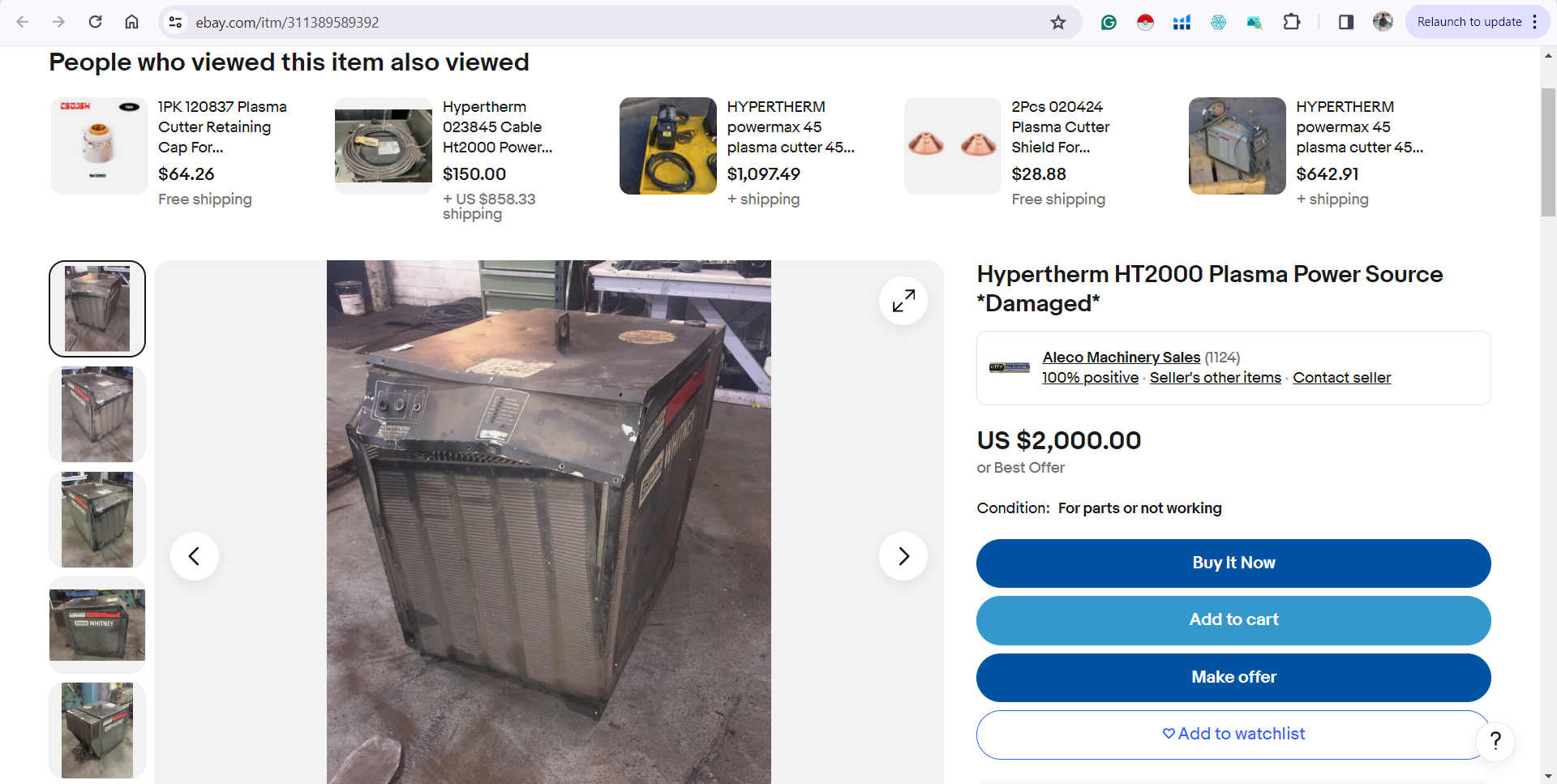Toggle browser side panel
The height and width of the screenshot is (784, 1557).
(x=1346, y=22)
